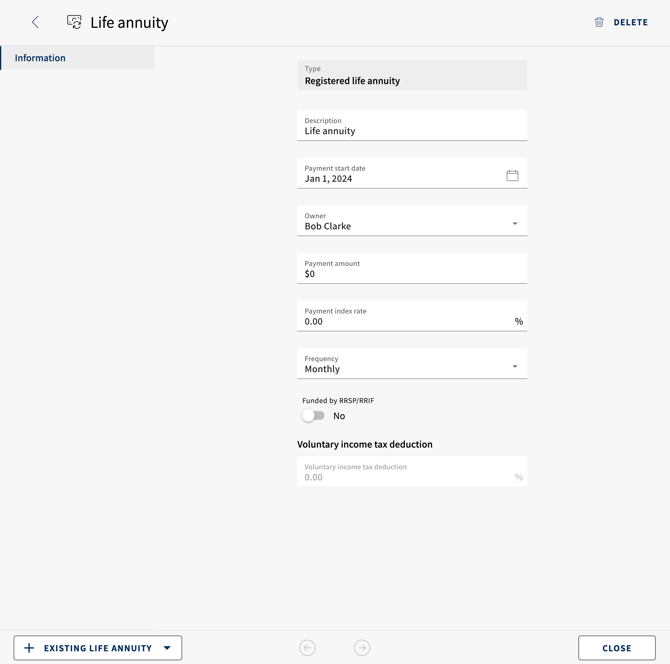Screen dimensions: 670x664
Task: Click the next arrow circle icon
Action: [x=362, y=648]
